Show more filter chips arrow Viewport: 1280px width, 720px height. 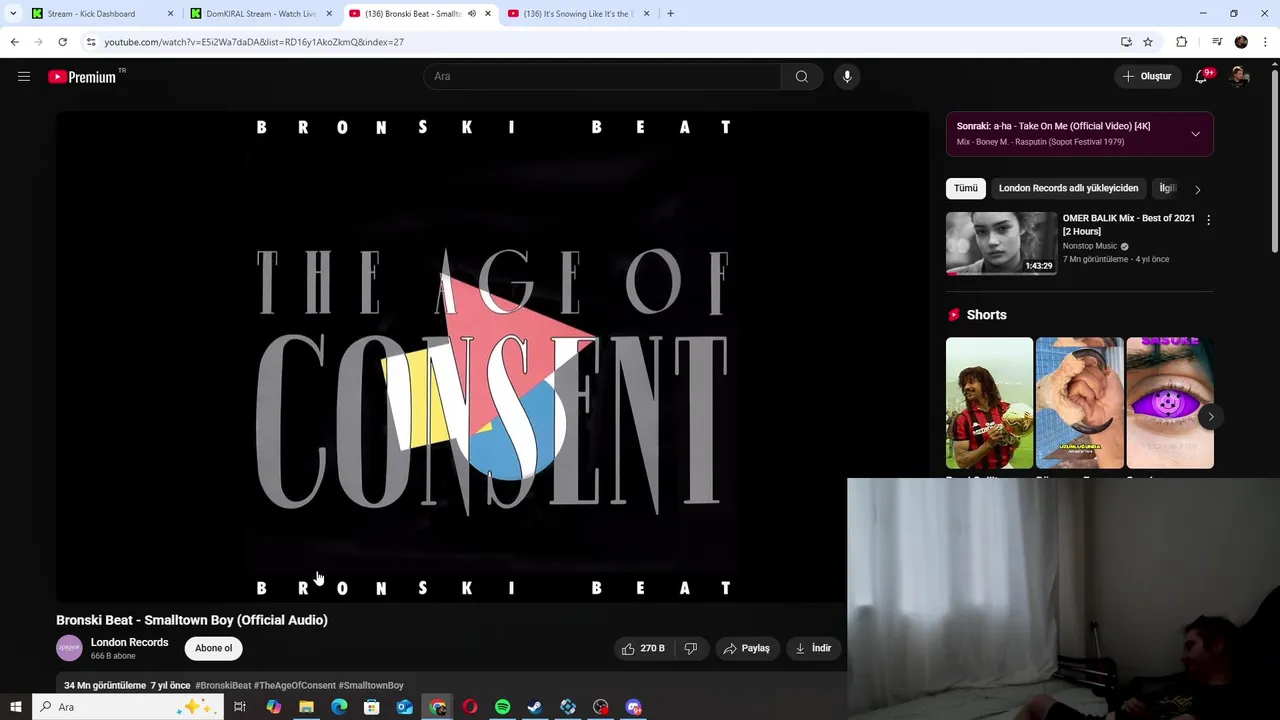point(1197,189)
